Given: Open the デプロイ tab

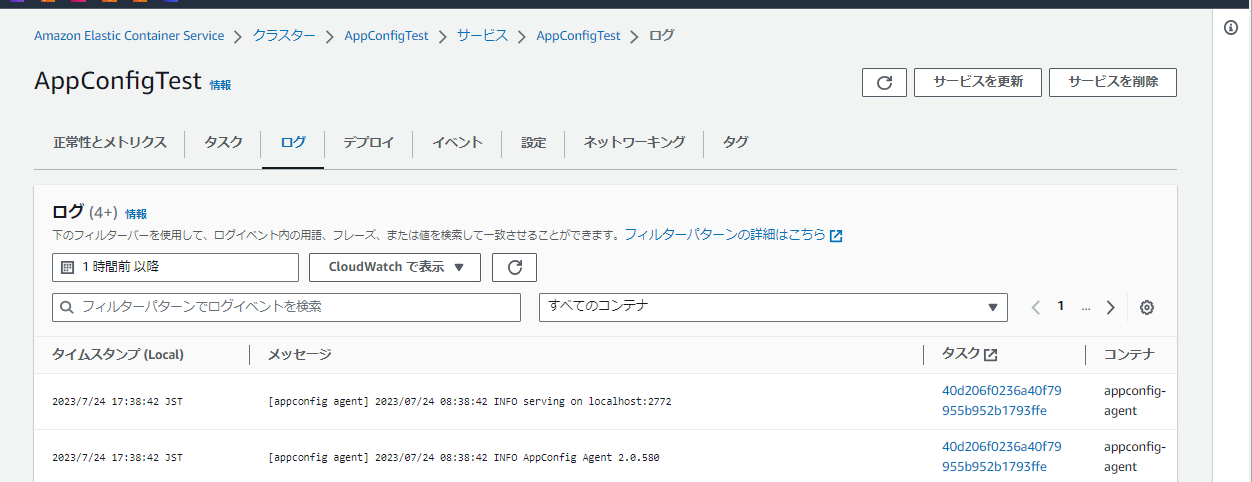Looking at the screenshot, I should click(x=368, y=143).
